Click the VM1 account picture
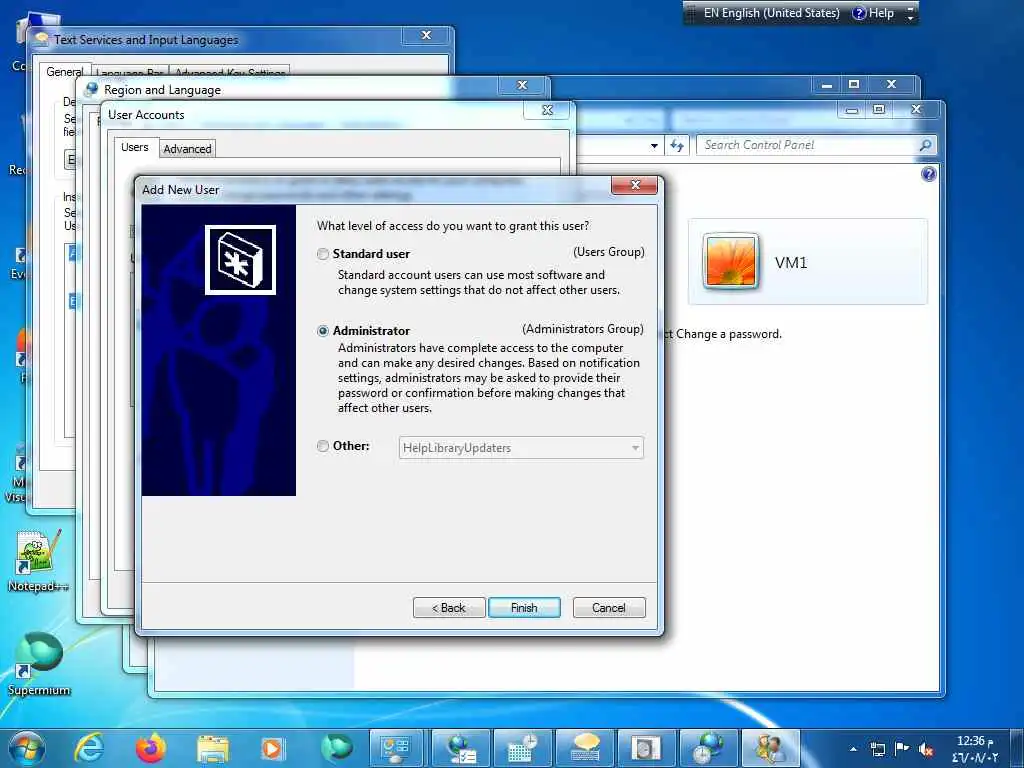1024x768 pixels. click(731, 261)
